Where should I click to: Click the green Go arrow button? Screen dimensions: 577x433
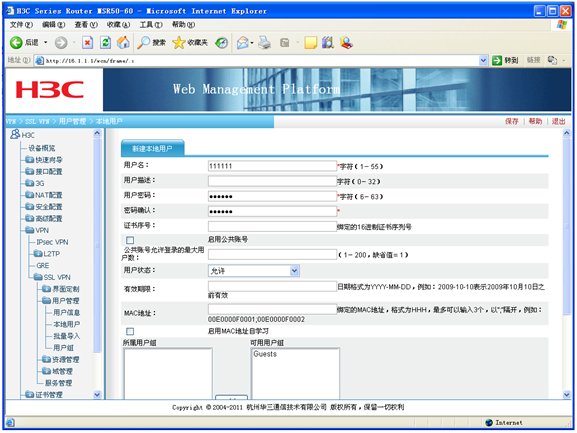click(497, 60)
